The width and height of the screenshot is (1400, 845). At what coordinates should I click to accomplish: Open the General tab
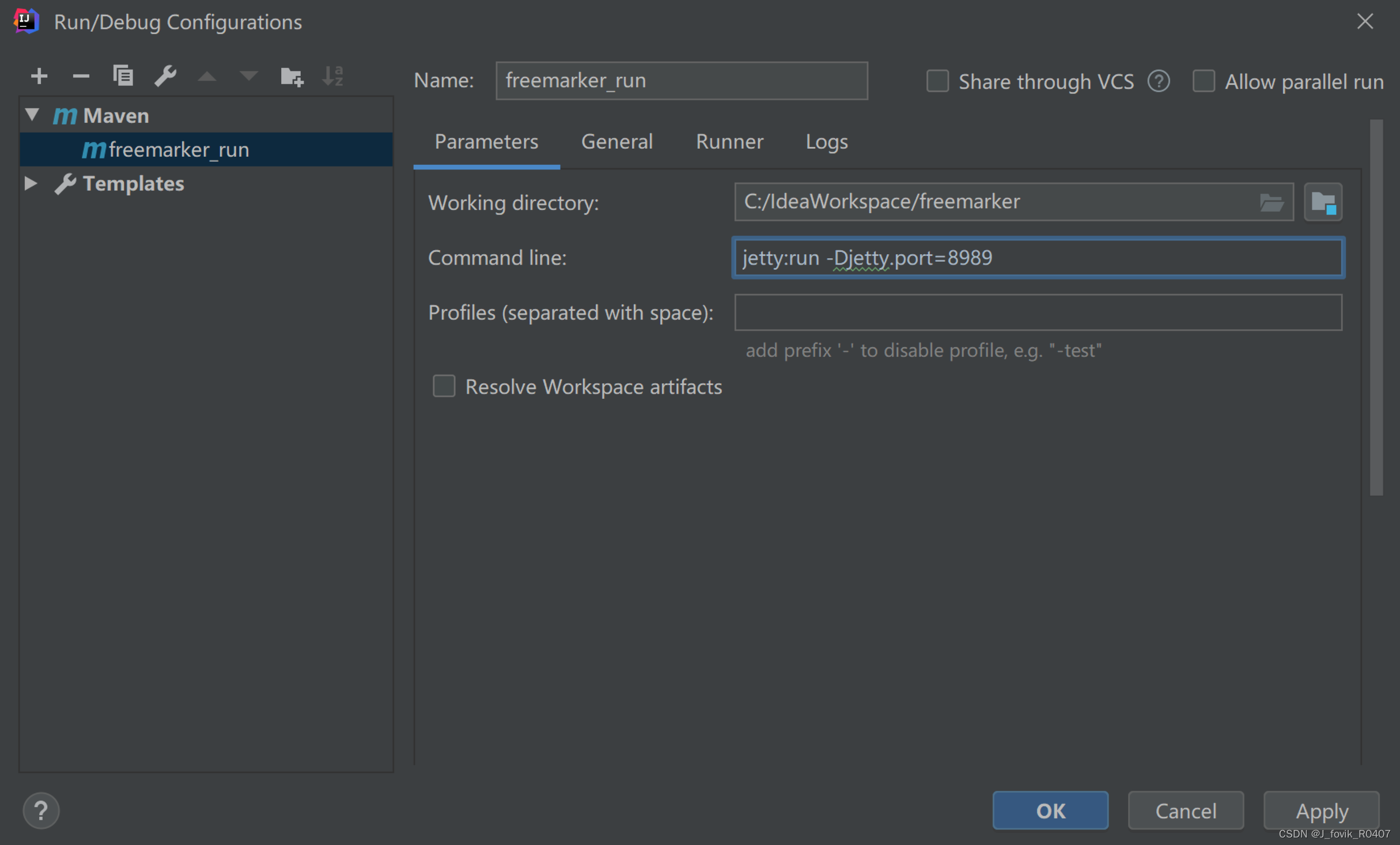616,142
